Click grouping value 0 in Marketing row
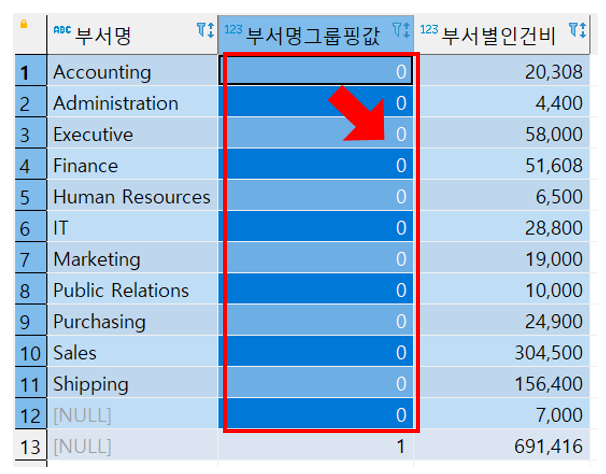Viewport: 606px width, 474px height. click(316, 258)
